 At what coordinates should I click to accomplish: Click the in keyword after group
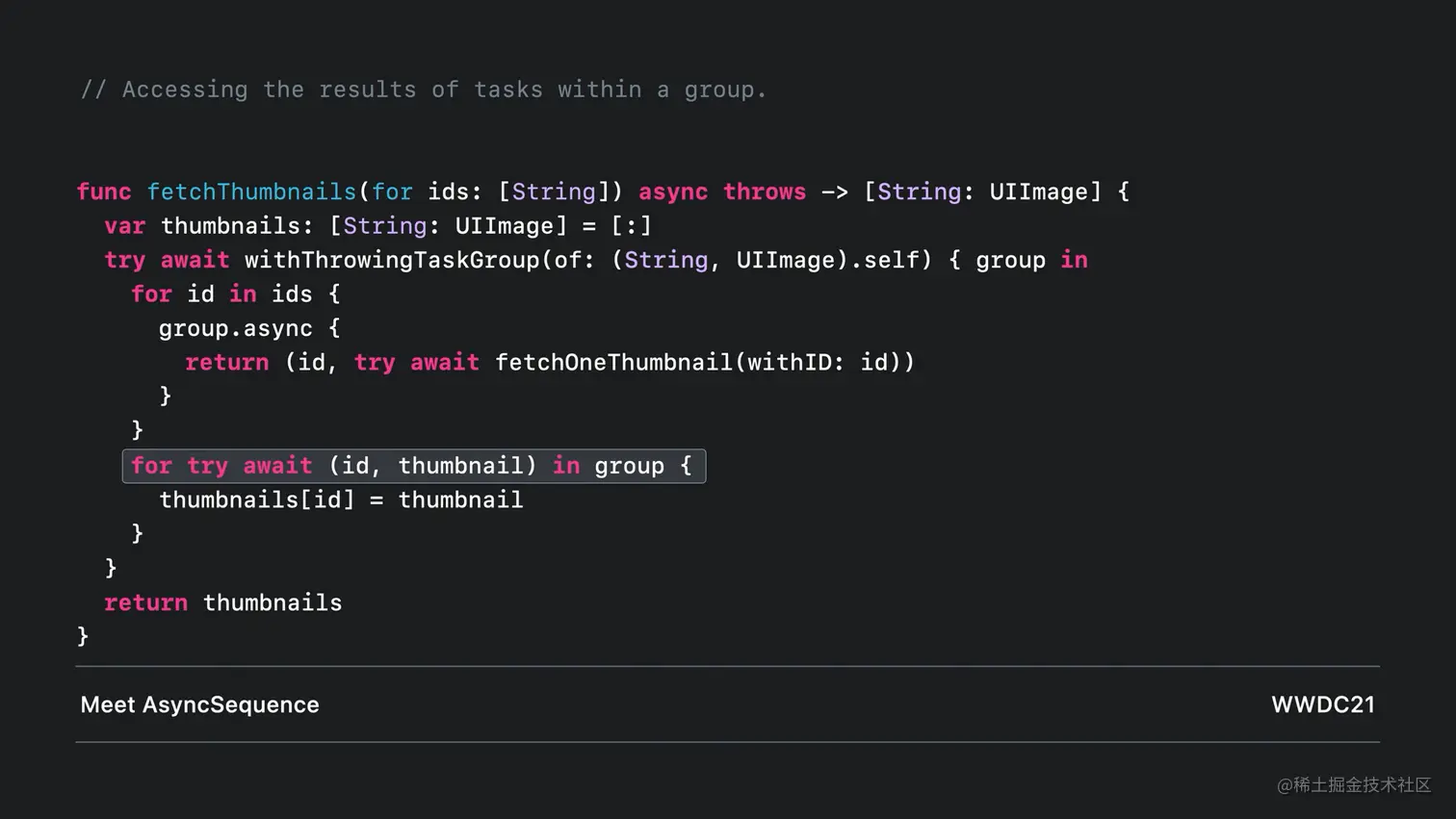point(1074,260)
